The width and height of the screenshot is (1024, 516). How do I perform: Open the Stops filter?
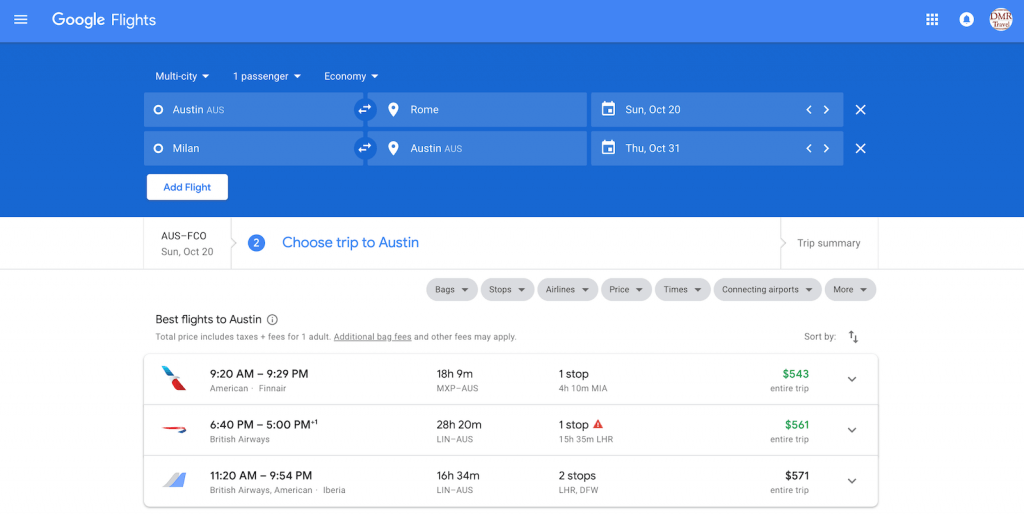507,289
